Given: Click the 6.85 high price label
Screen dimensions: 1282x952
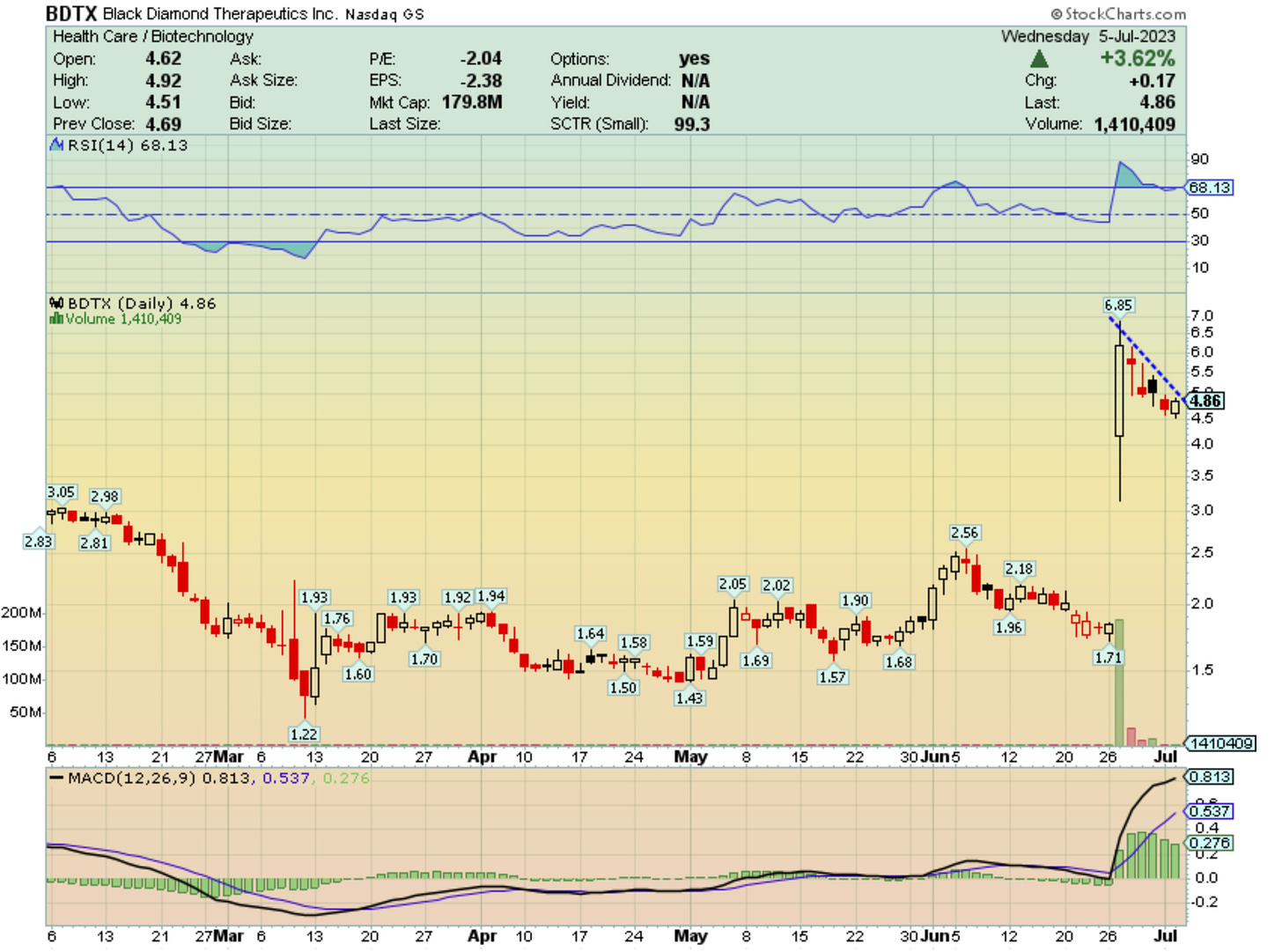Looking at the screenshot, I should (1118, 306).
